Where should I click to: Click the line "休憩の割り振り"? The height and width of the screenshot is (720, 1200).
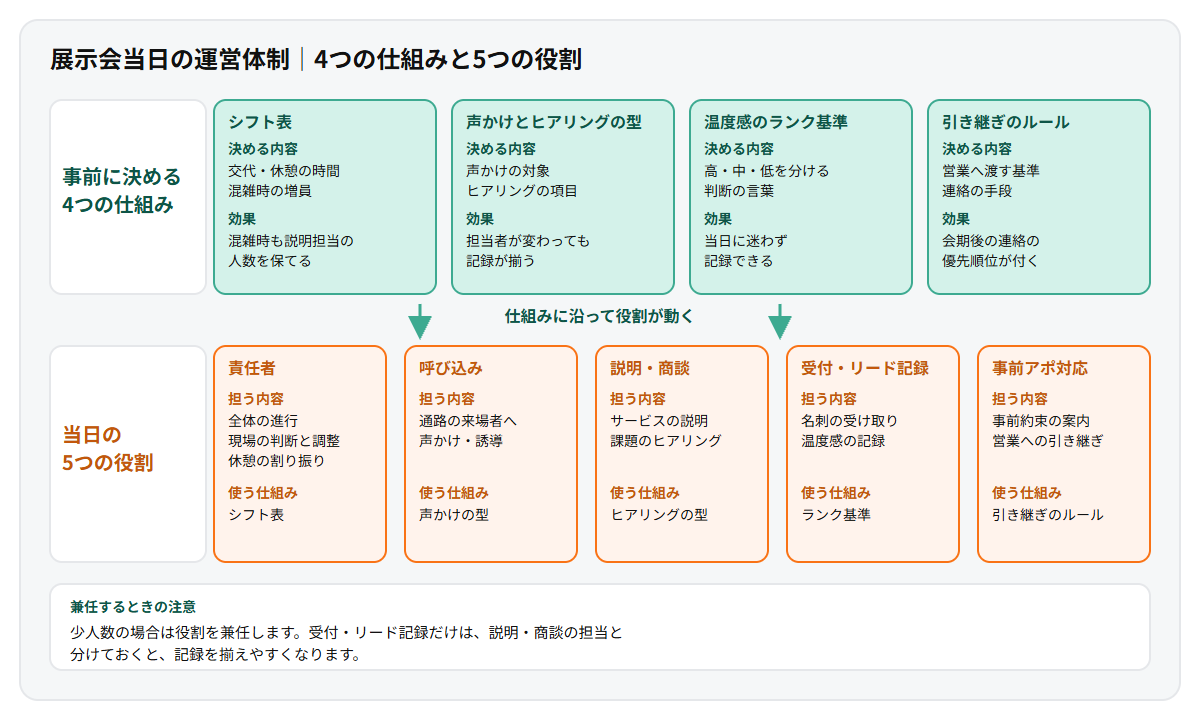tap(277, 461)
